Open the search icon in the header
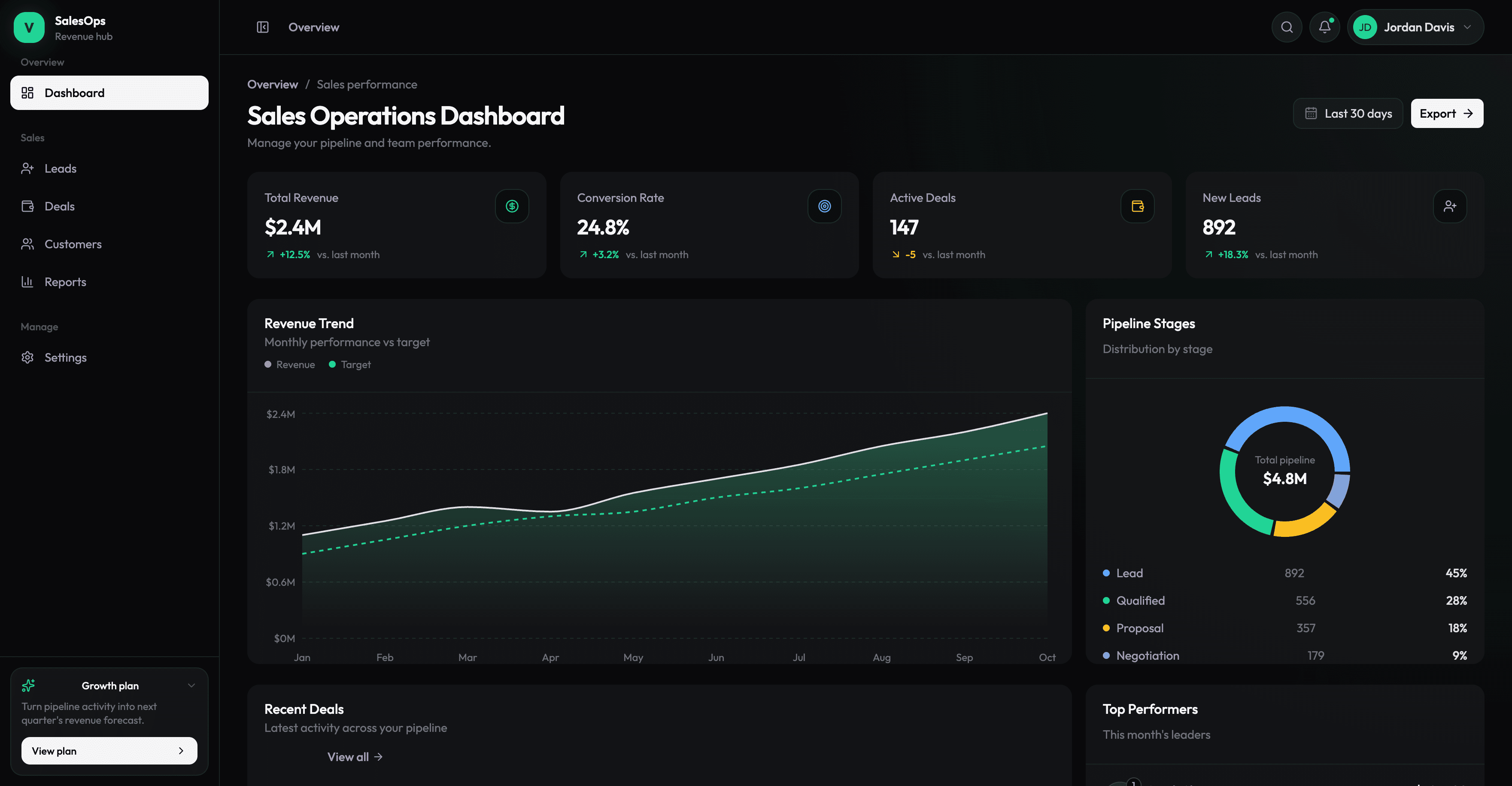 pos(1287,27)
